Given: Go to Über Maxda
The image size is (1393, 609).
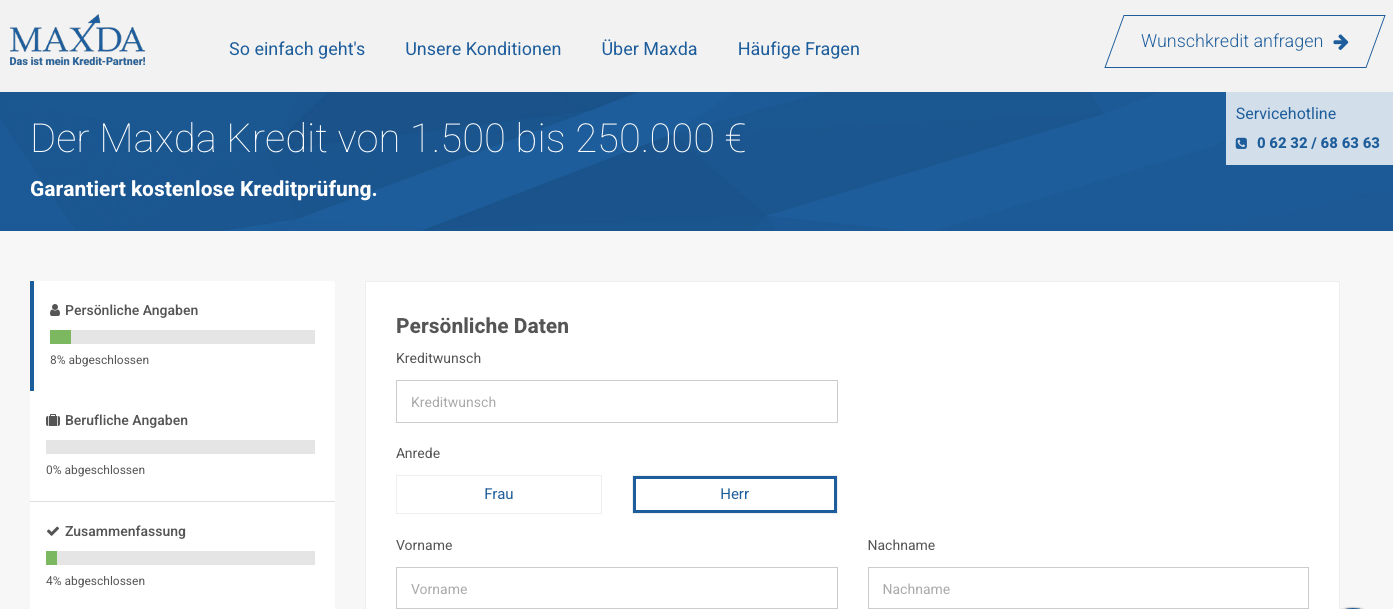Looking at the screenshot, I should 649,48.
